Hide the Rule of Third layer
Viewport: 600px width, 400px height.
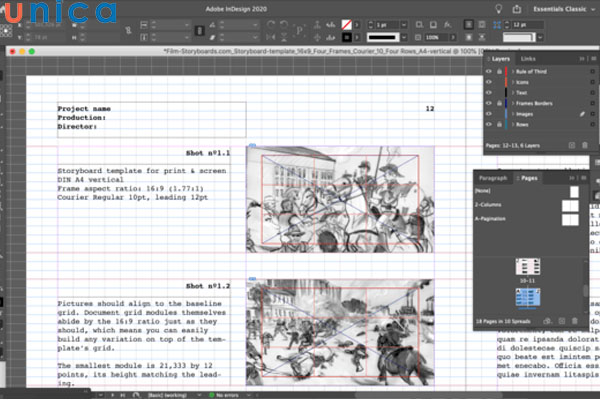pos(489,70)
